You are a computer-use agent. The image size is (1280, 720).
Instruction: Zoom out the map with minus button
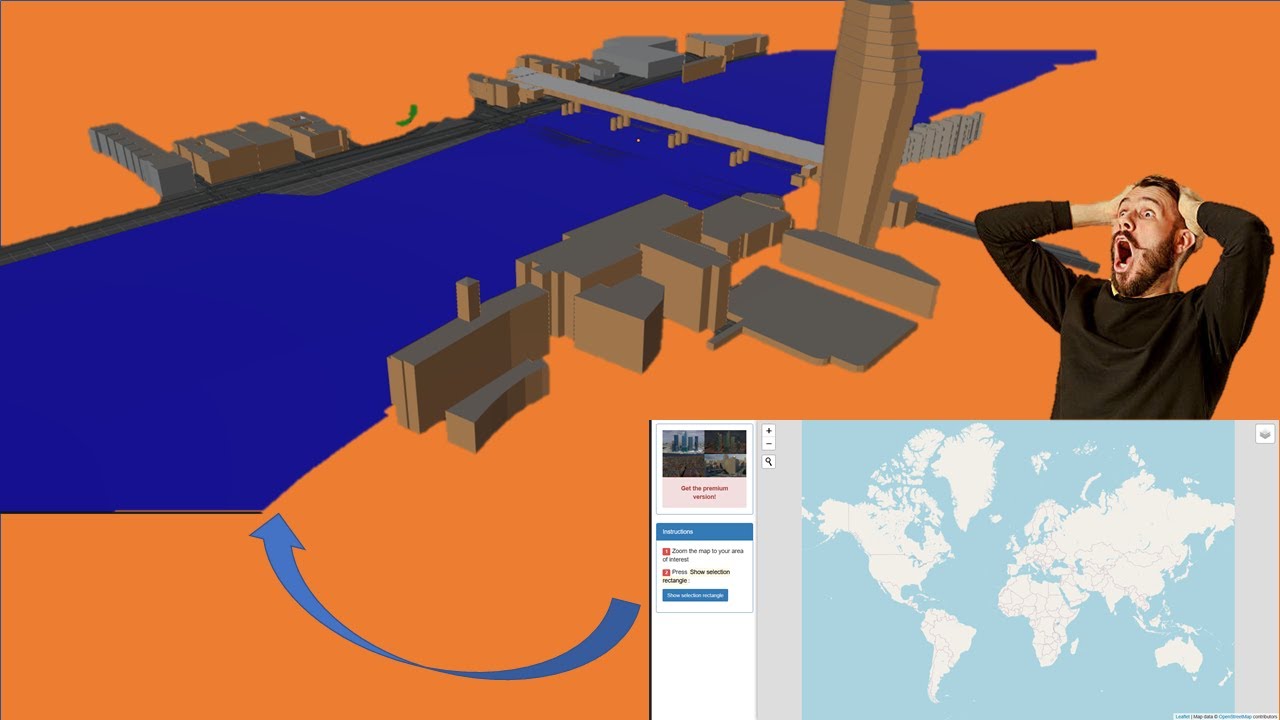[768, 443]
